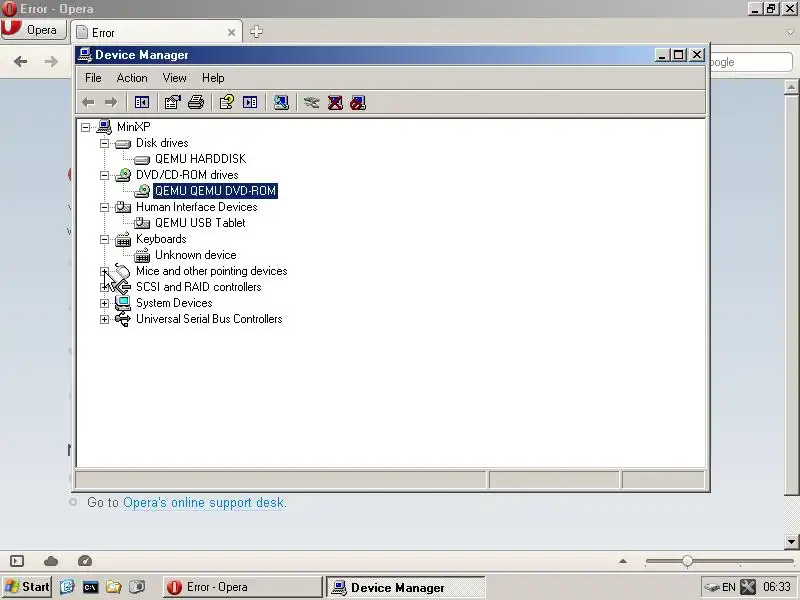800x600 pixels.
Task: Collapse the MiniXP root node
Action: click(86, 127)
